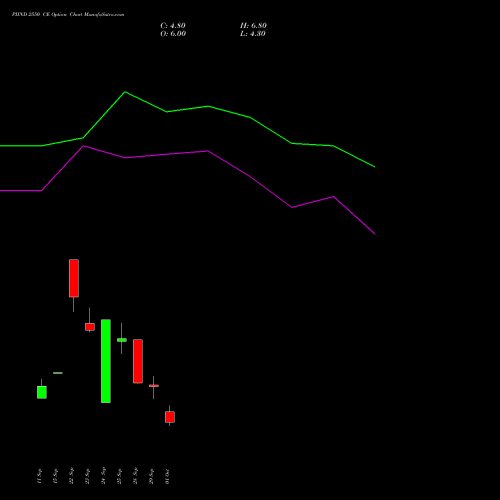Click the '23 Sep' date axis label
This screenshot has width=500, height=500.
coord(87,476)
